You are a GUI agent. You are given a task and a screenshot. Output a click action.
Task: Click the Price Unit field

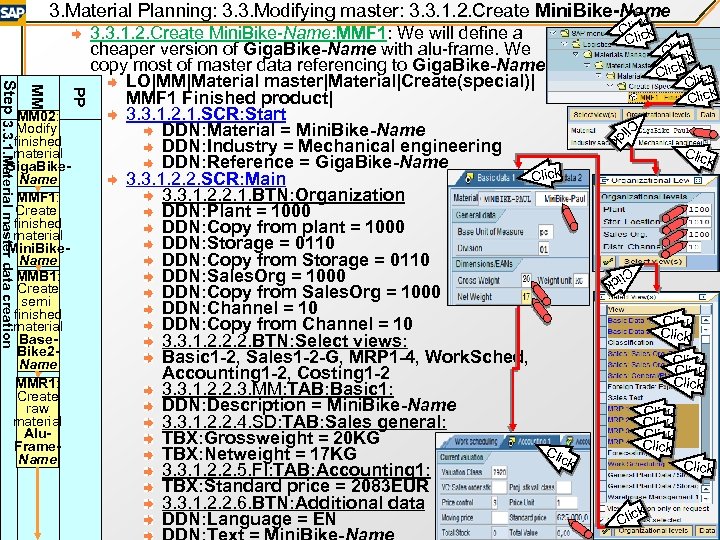click(x=566, y=503)
